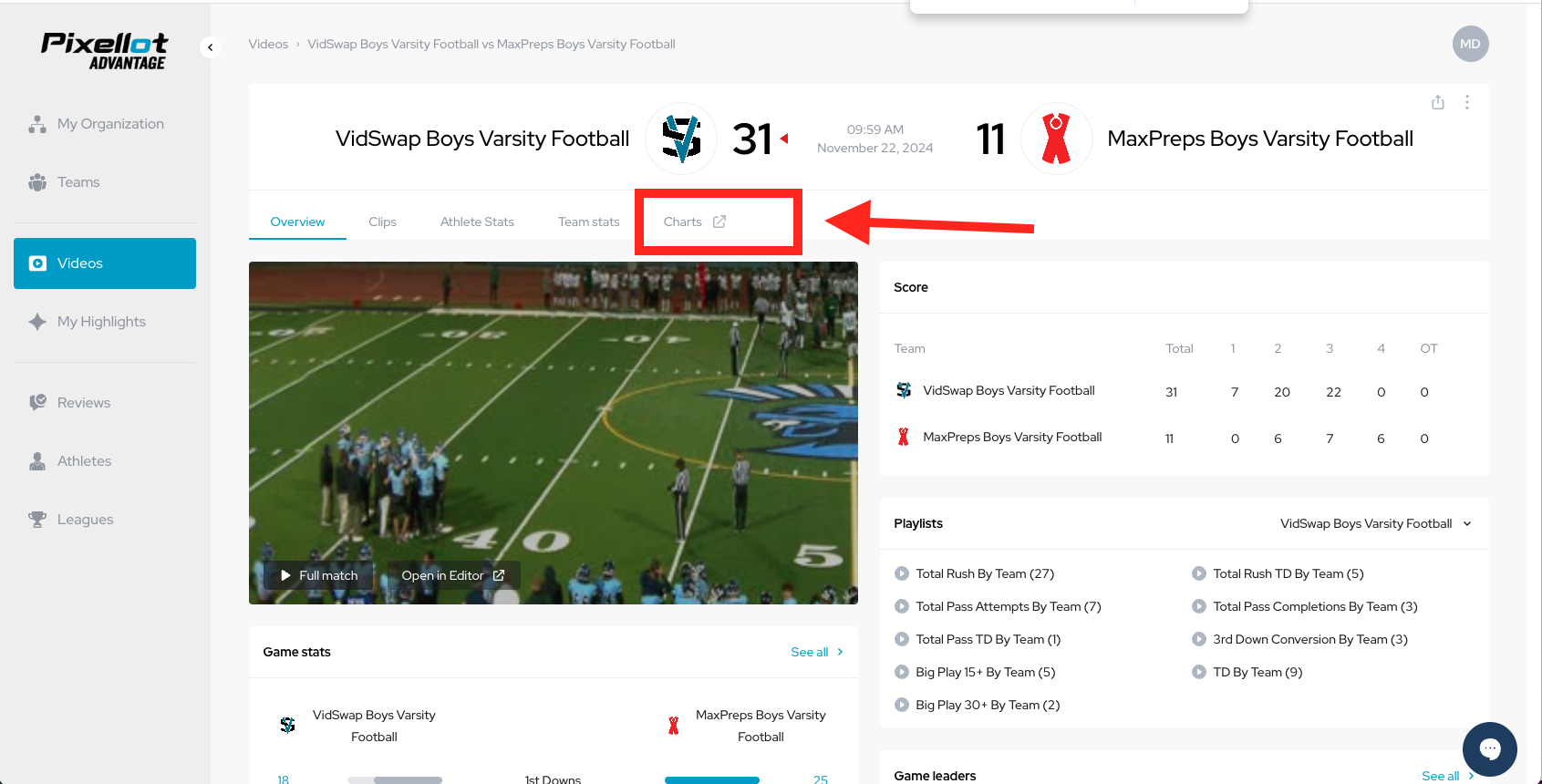Expand the playlists team dropdown
The image size is (1542, 784).
(x=1376, y=523)
